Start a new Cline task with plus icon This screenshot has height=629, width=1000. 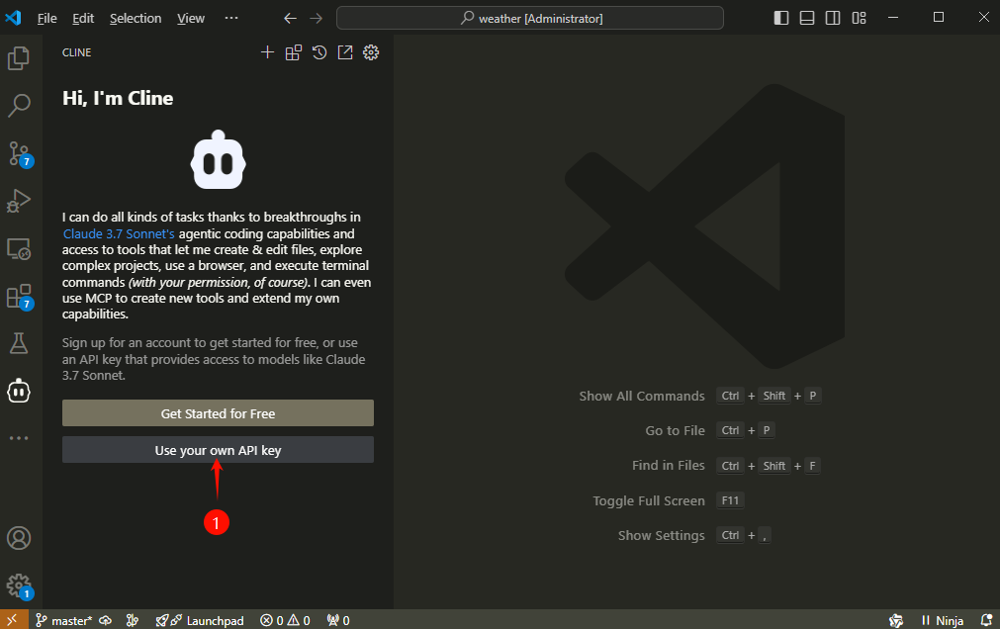click(x=267, y=53)
